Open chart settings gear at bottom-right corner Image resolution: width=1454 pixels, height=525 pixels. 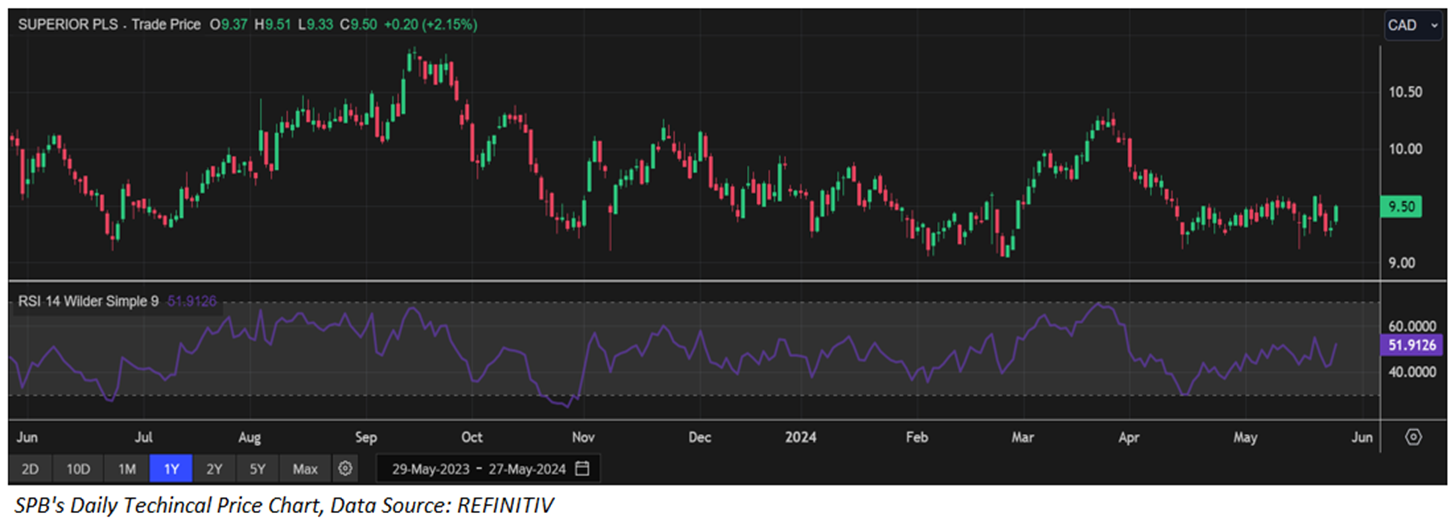click(x=1413, y=437)
